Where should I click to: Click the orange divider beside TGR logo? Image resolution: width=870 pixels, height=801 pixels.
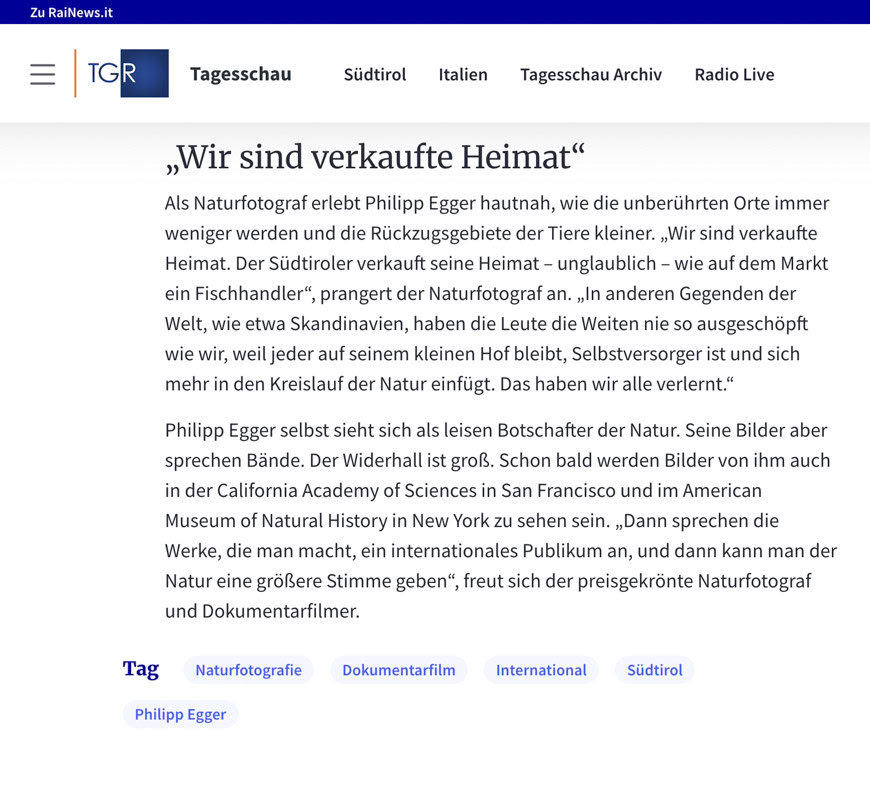pyautogui.click(x=77, y=74)
